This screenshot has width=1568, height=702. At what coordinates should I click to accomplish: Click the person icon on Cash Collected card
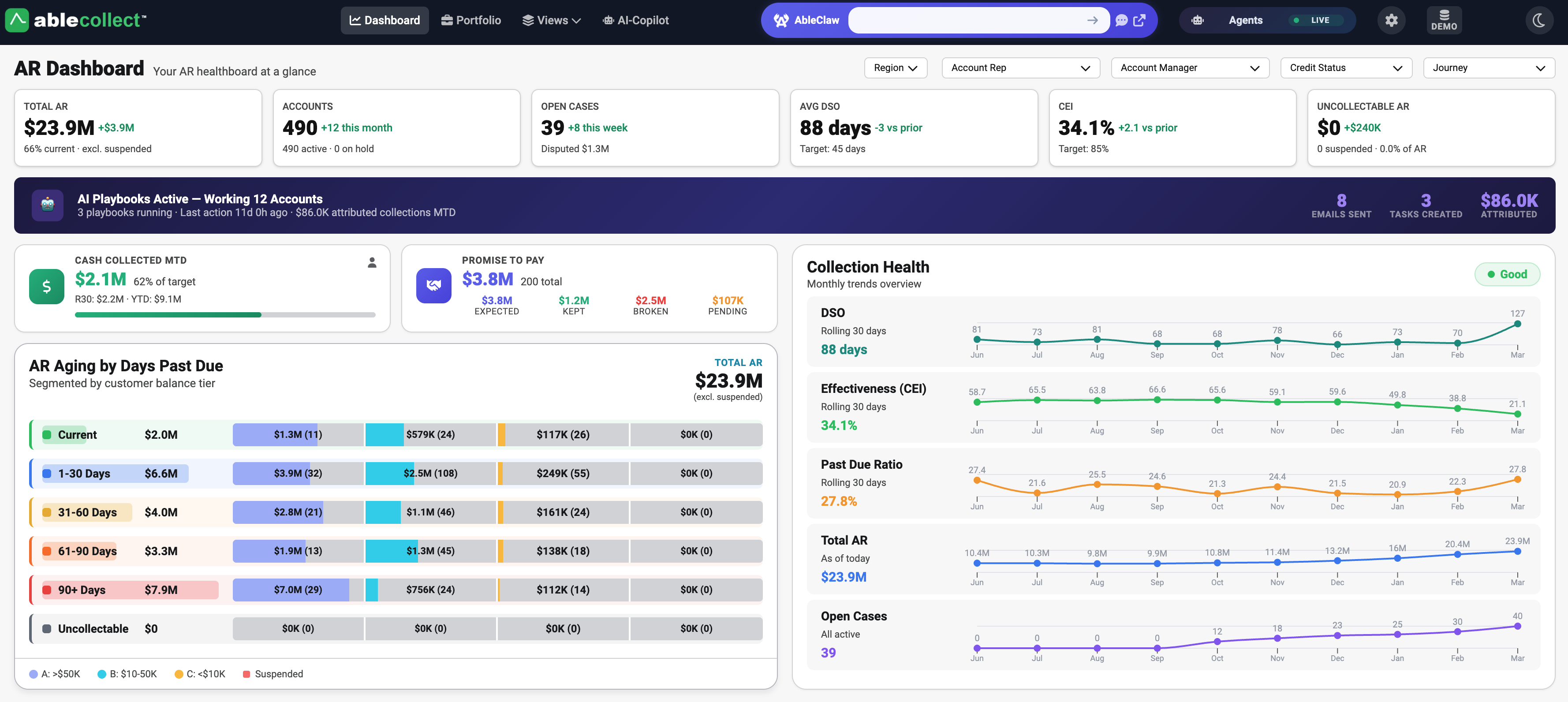(372, 262)
